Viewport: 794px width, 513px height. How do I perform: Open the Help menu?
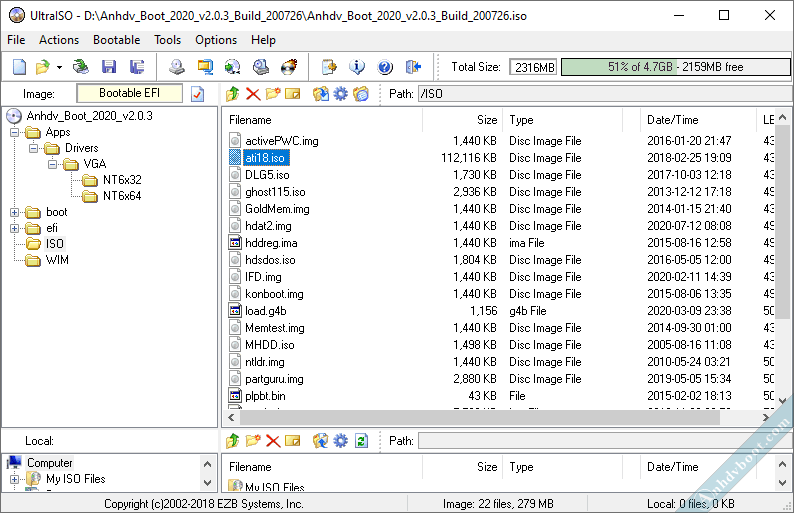pos(263,40)
